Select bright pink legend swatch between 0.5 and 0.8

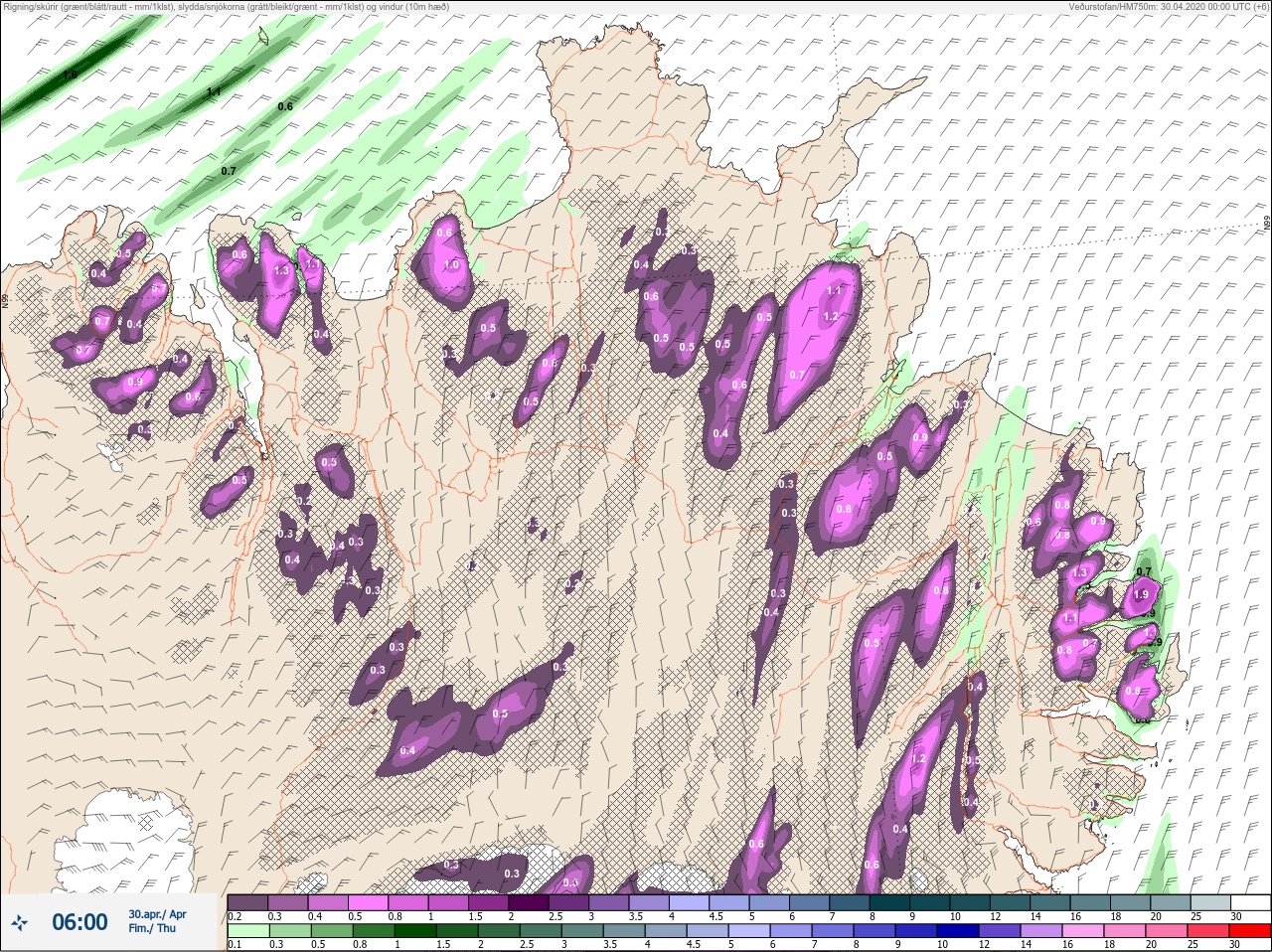click(x=369, y=902)
